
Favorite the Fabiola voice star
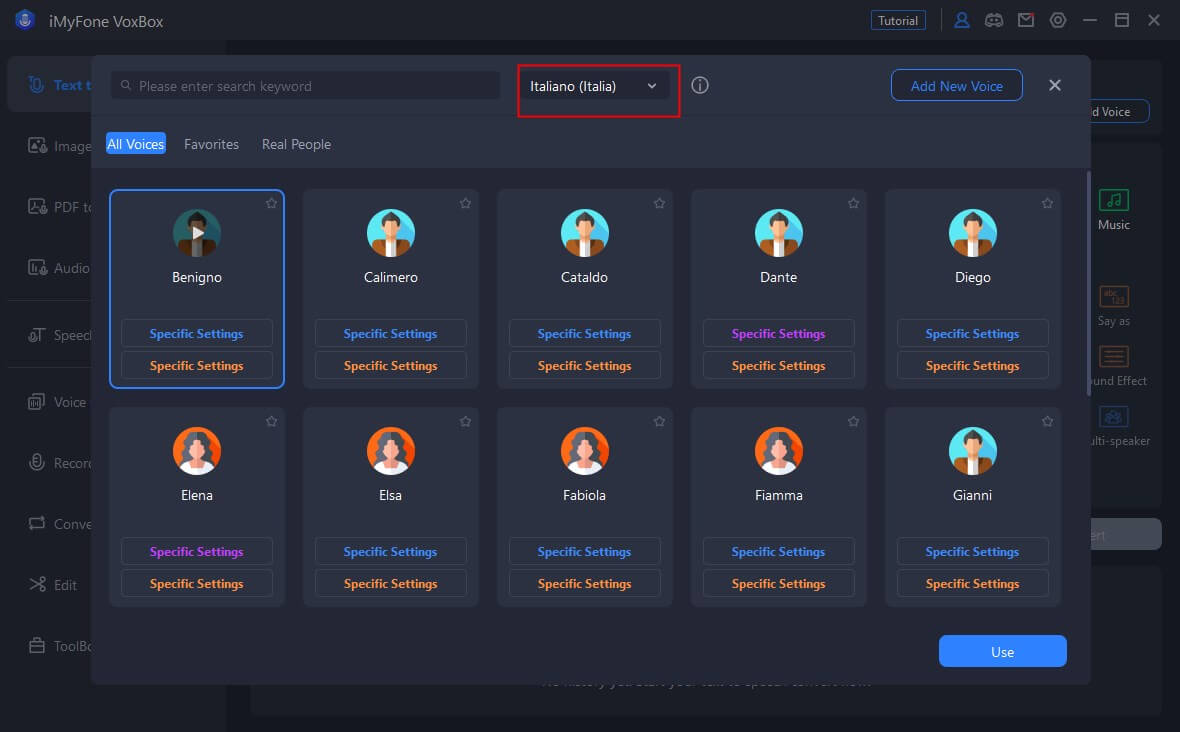(x=659, y=421)
